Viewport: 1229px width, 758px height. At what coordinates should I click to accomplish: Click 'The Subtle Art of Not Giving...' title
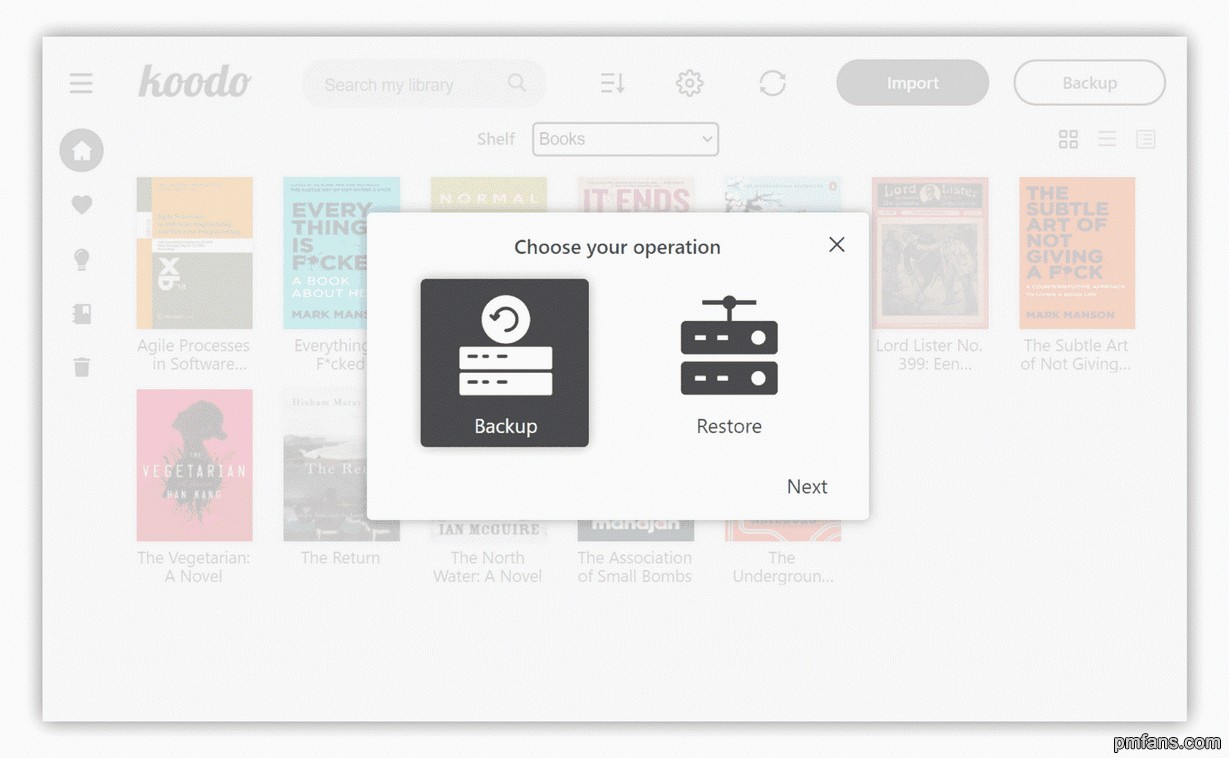coord(1077,355)
